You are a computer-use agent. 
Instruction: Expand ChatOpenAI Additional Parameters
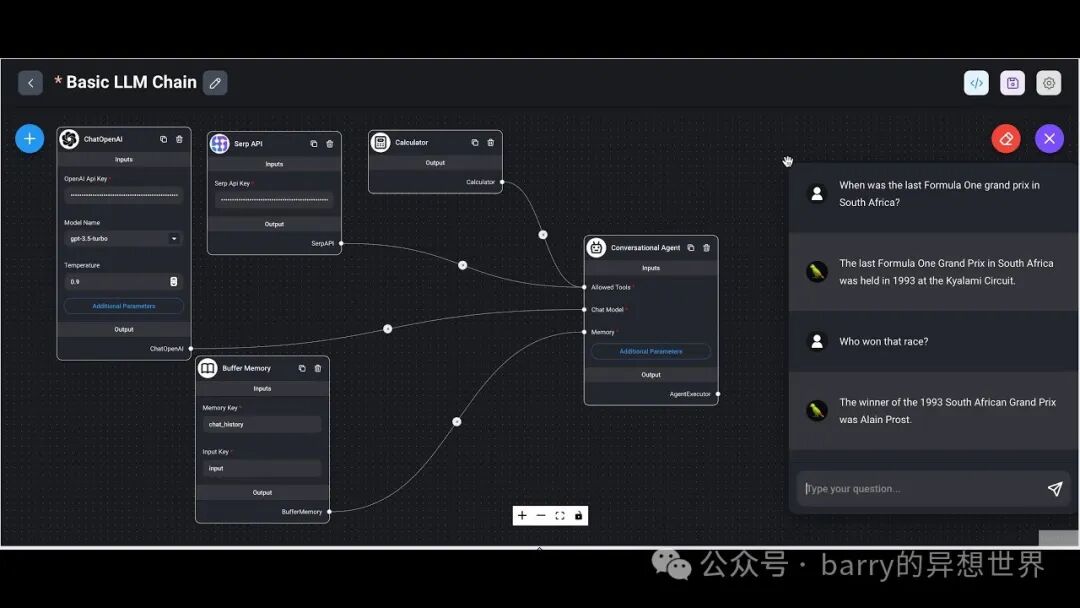[x=124, y=306]
